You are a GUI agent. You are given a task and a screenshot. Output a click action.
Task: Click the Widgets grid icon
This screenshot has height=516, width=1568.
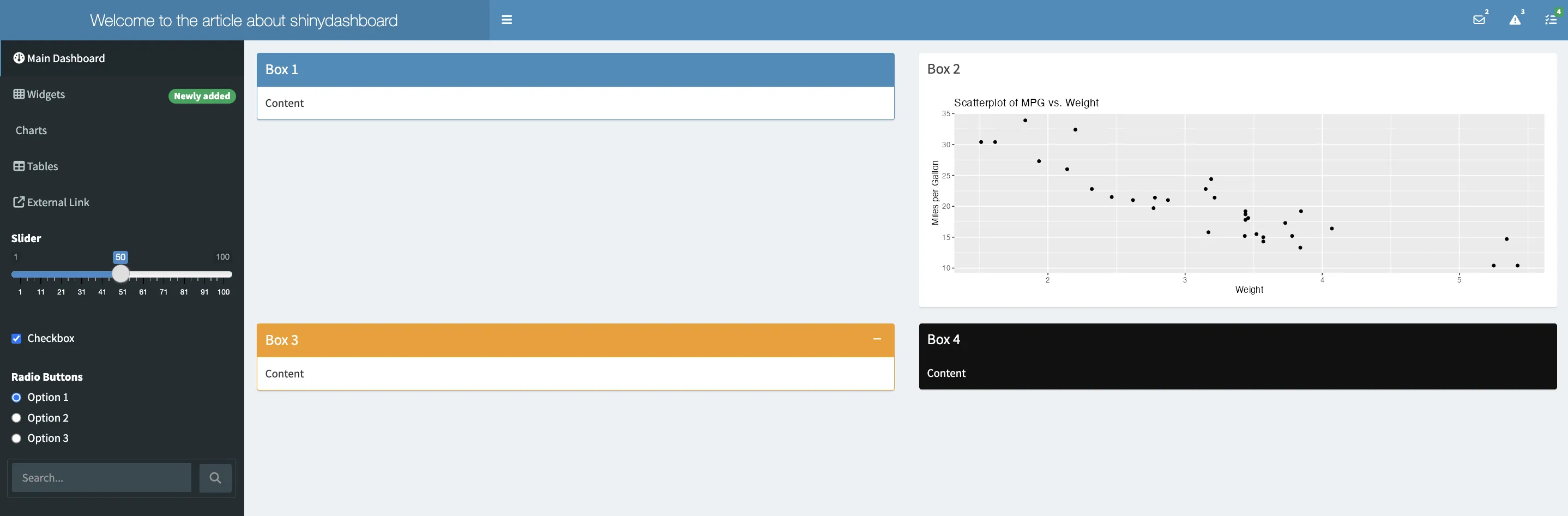coord(19,94)
